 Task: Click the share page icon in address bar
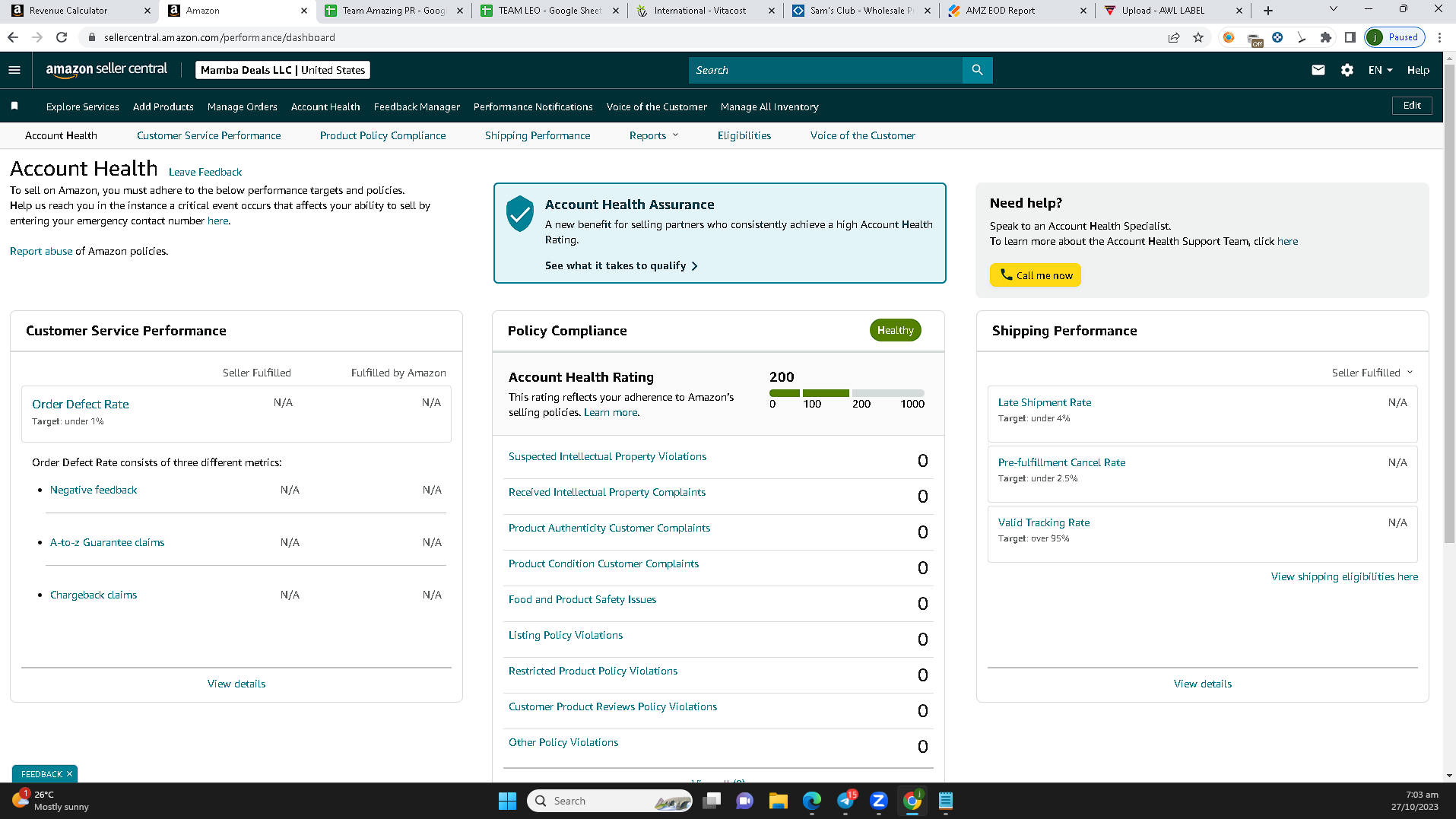click(1174, 37)
